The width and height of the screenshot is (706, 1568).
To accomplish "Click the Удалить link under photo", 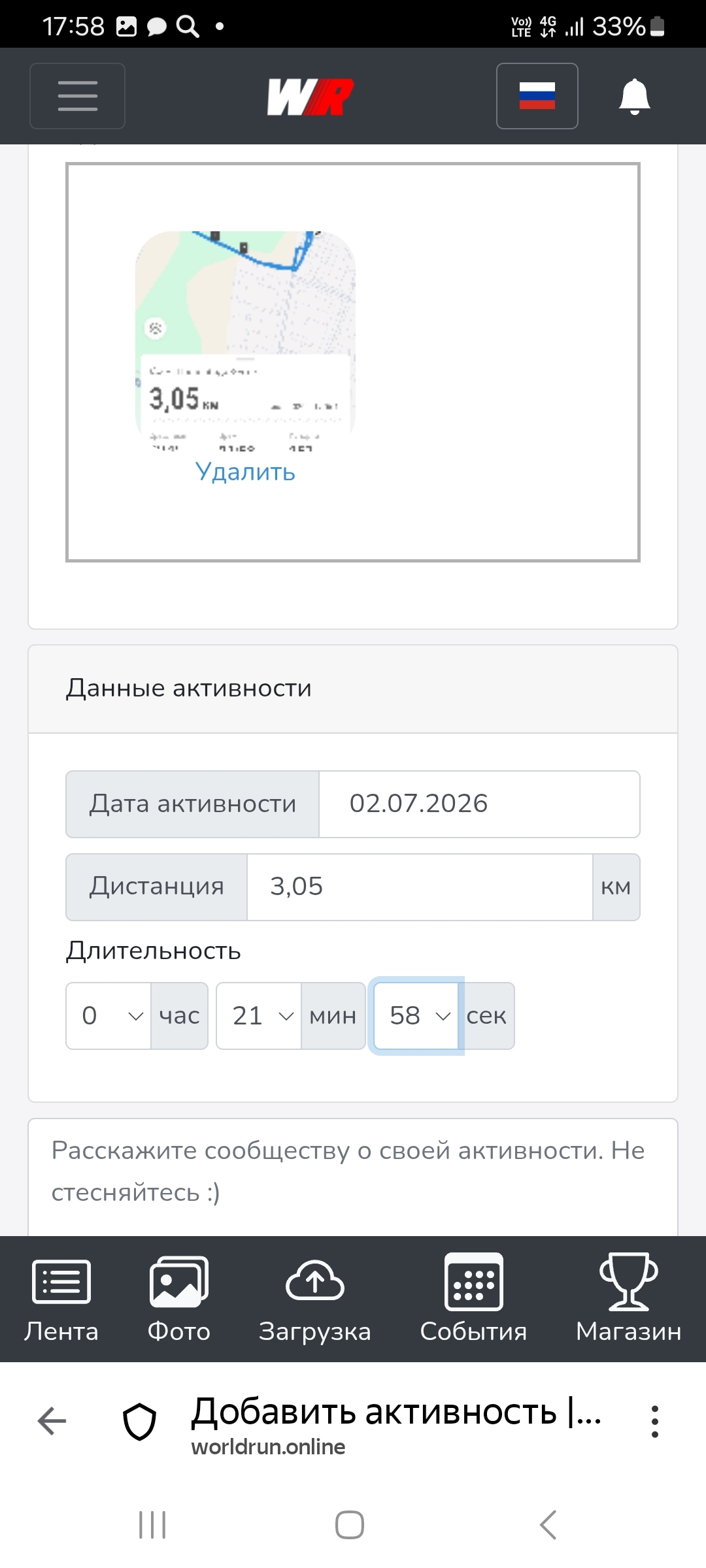I will click(245, 472).
